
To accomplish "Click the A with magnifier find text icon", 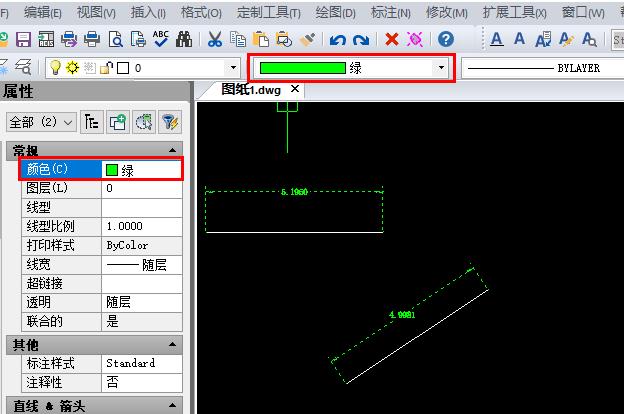I will 589,39.
